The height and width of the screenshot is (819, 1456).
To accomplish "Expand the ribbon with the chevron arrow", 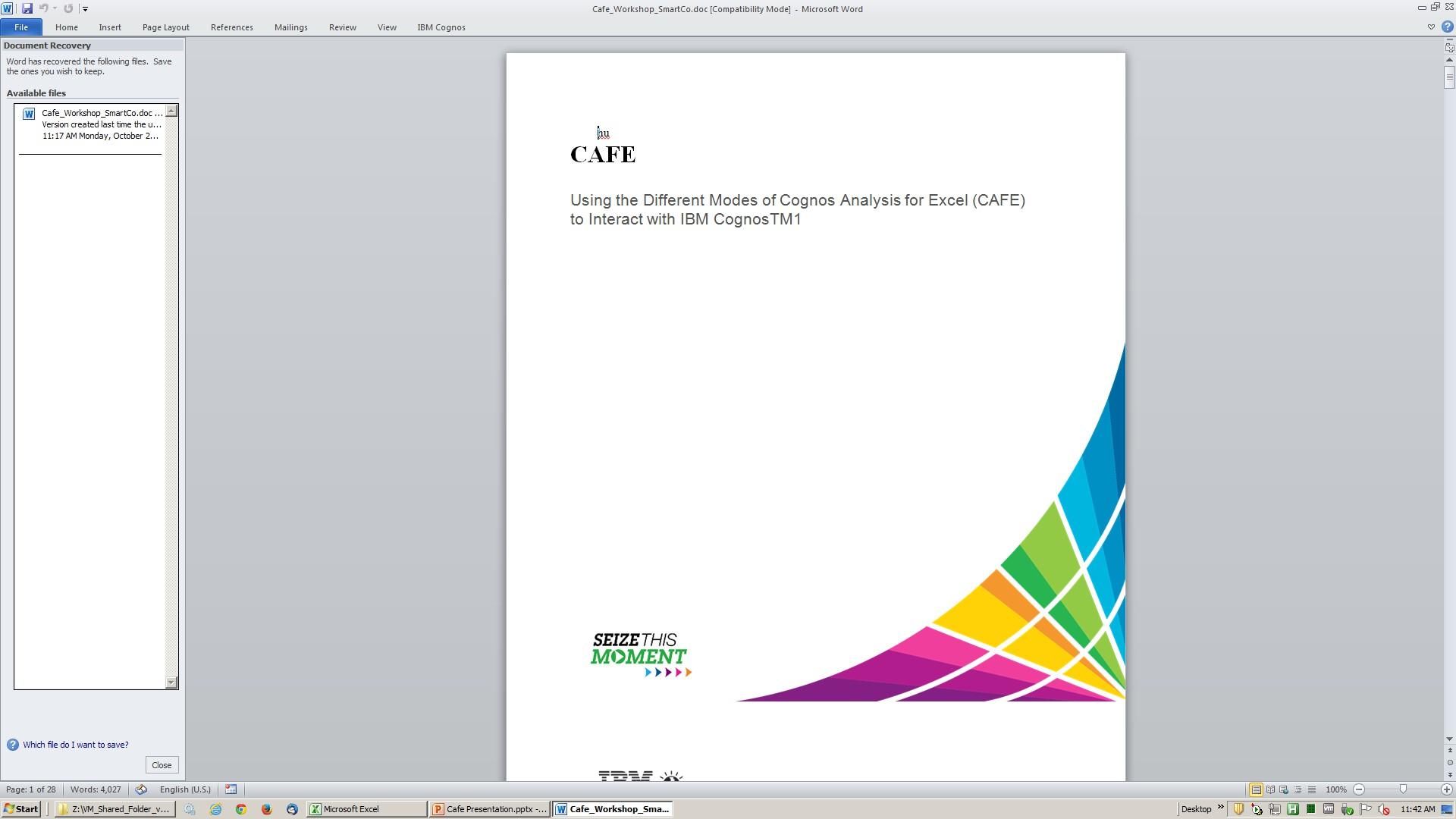I will pos(1431,27).
